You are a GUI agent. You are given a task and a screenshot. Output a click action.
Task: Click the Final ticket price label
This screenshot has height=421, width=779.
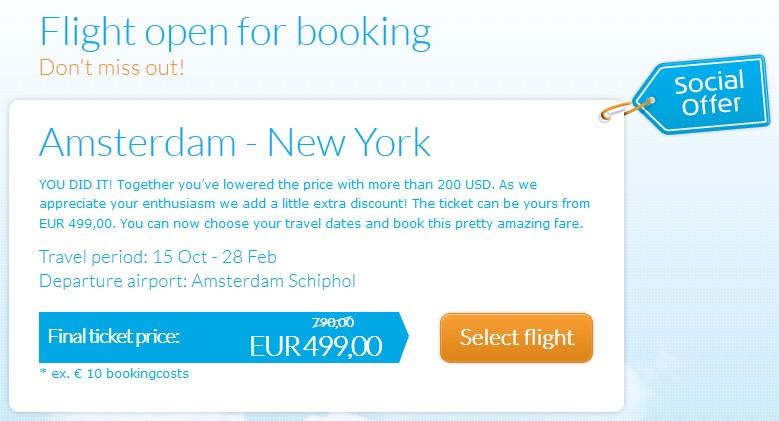pyautogui.click(x=113, y=337)
